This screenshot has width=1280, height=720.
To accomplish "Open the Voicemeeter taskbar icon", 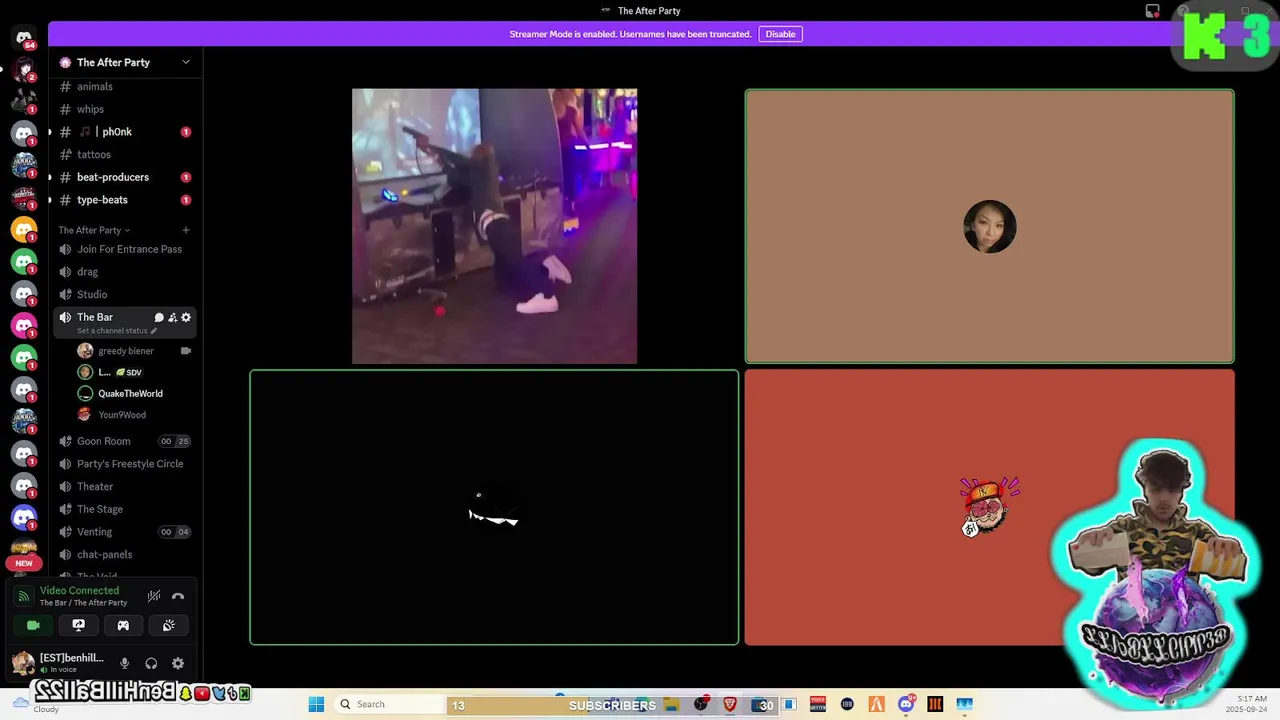I will coord(818,704).
